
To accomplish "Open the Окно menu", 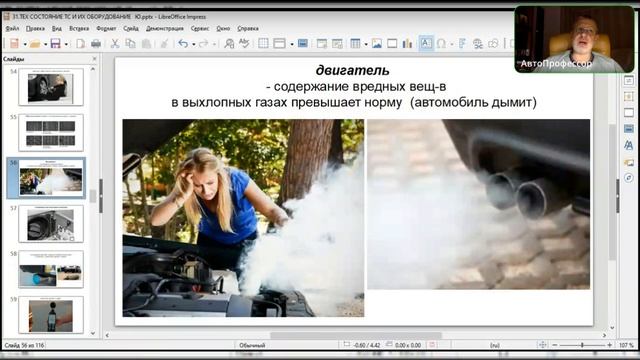I will coord(223,29).
